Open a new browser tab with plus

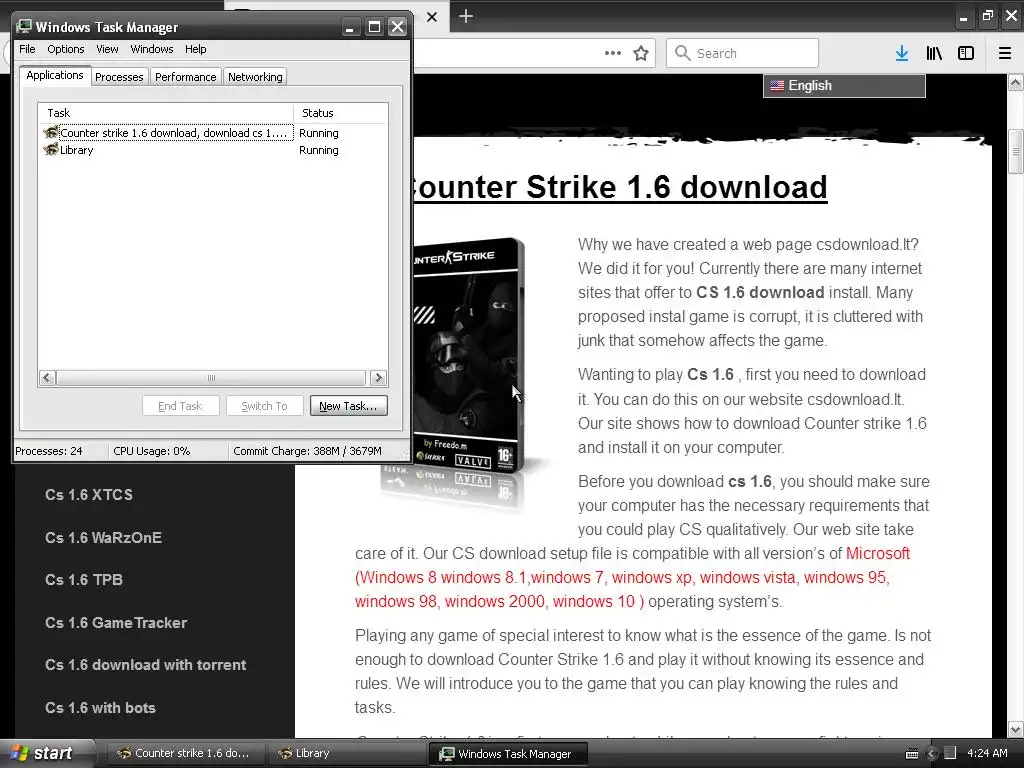click(466, 16)
